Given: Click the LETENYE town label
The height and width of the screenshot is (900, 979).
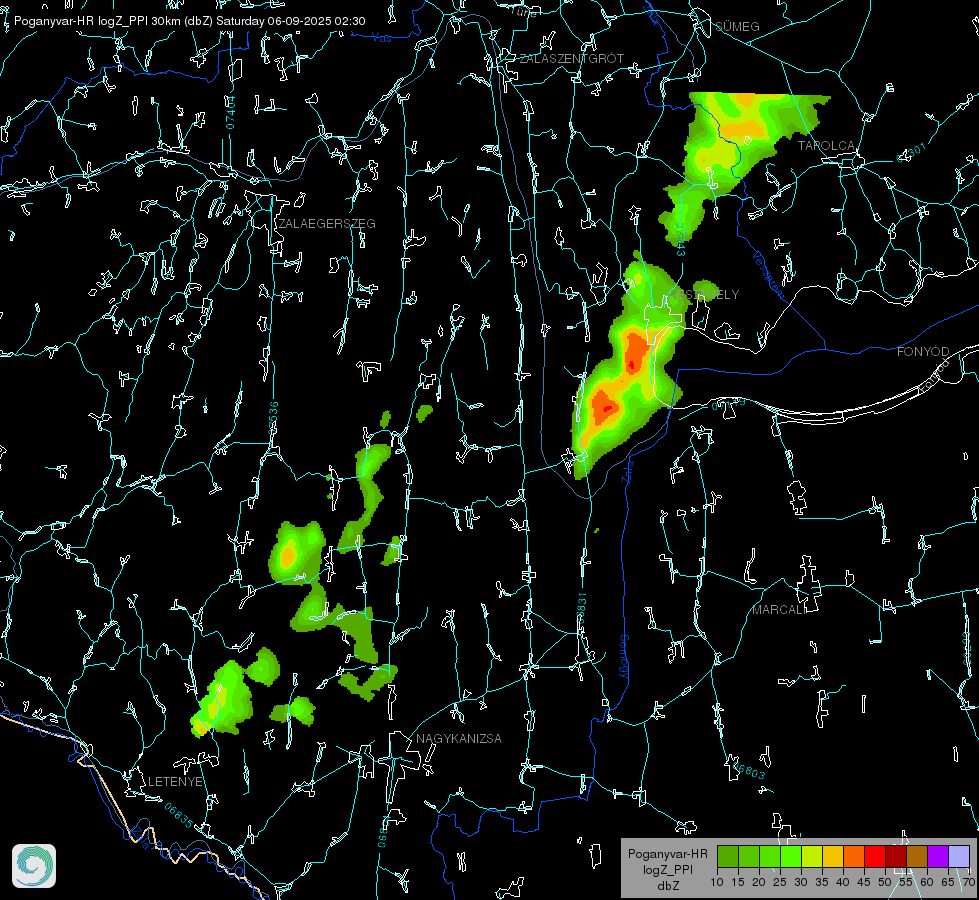Looking at the screenshot, I should 175,782.
